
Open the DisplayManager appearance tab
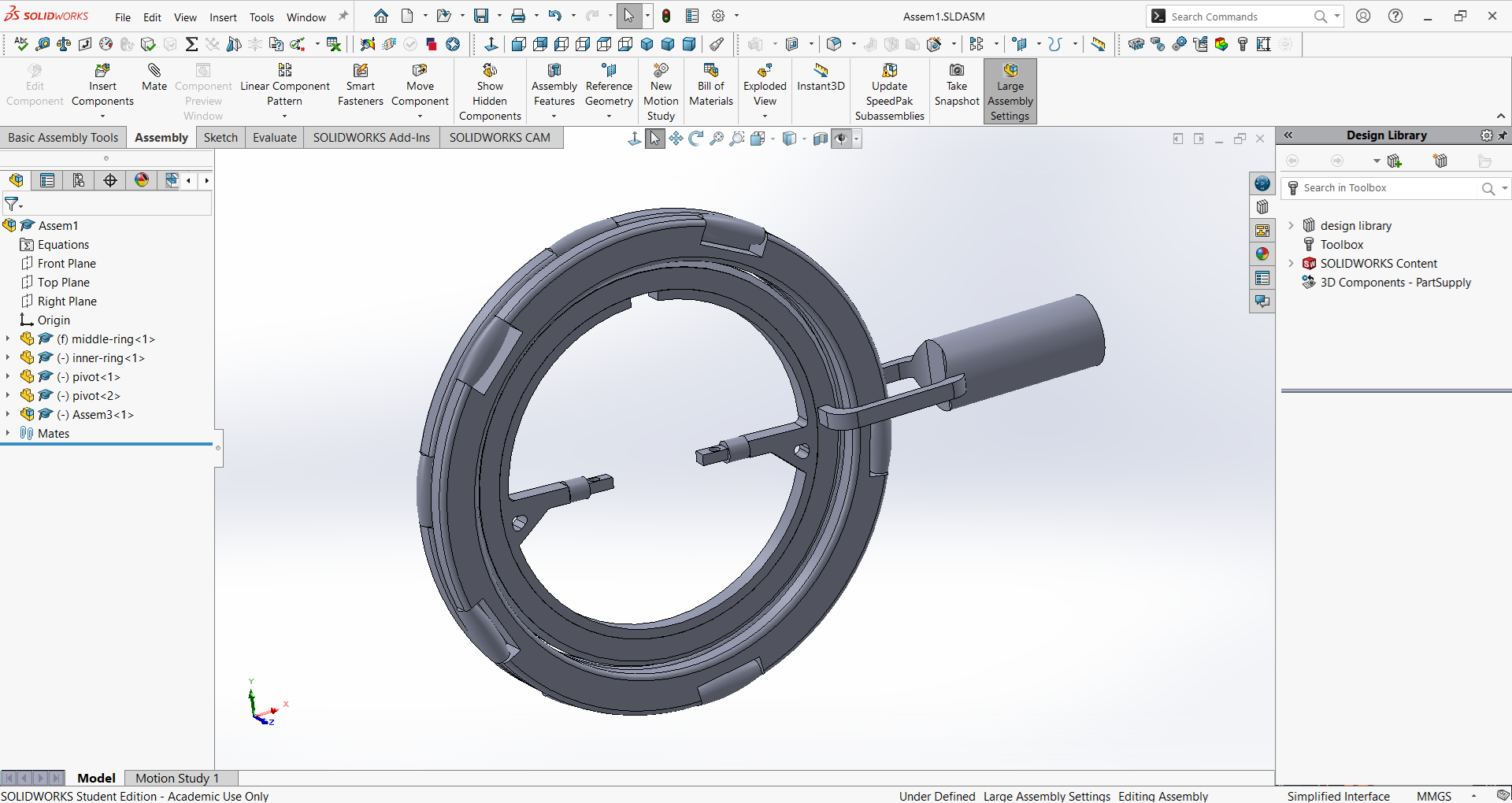click(x=142, y=180)
